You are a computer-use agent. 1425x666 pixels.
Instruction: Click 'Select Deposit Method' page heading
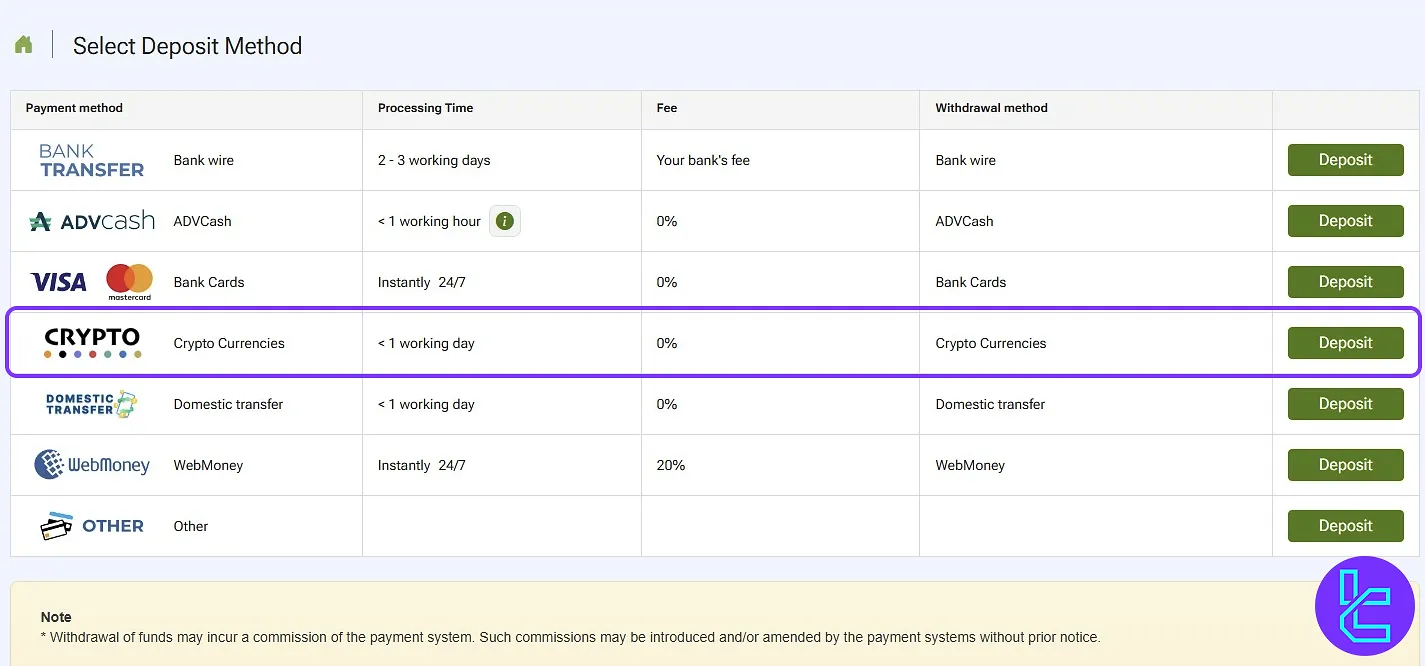187,46
